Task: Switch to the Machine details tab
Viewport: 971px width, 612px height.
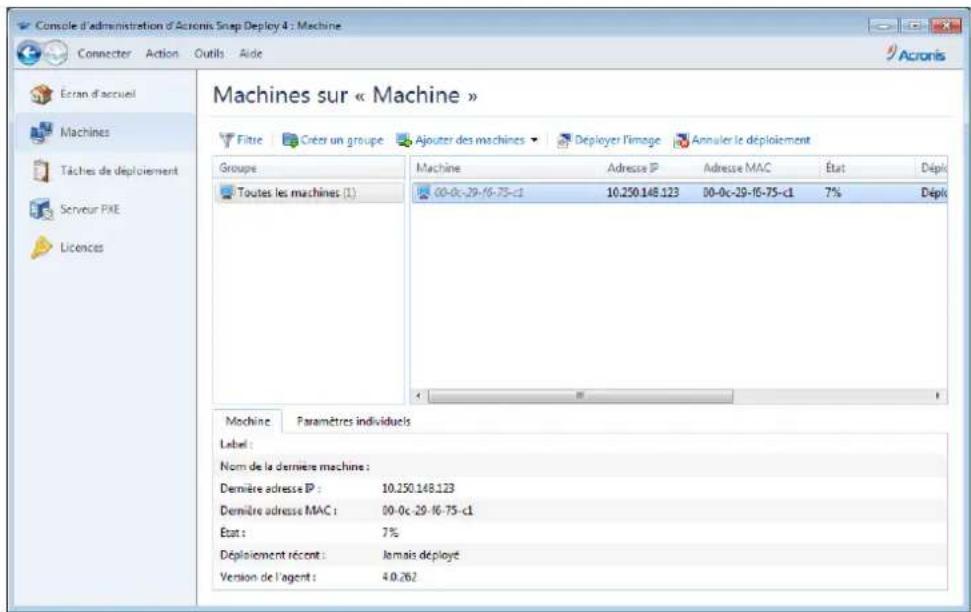Action: [x=248, y=421]
